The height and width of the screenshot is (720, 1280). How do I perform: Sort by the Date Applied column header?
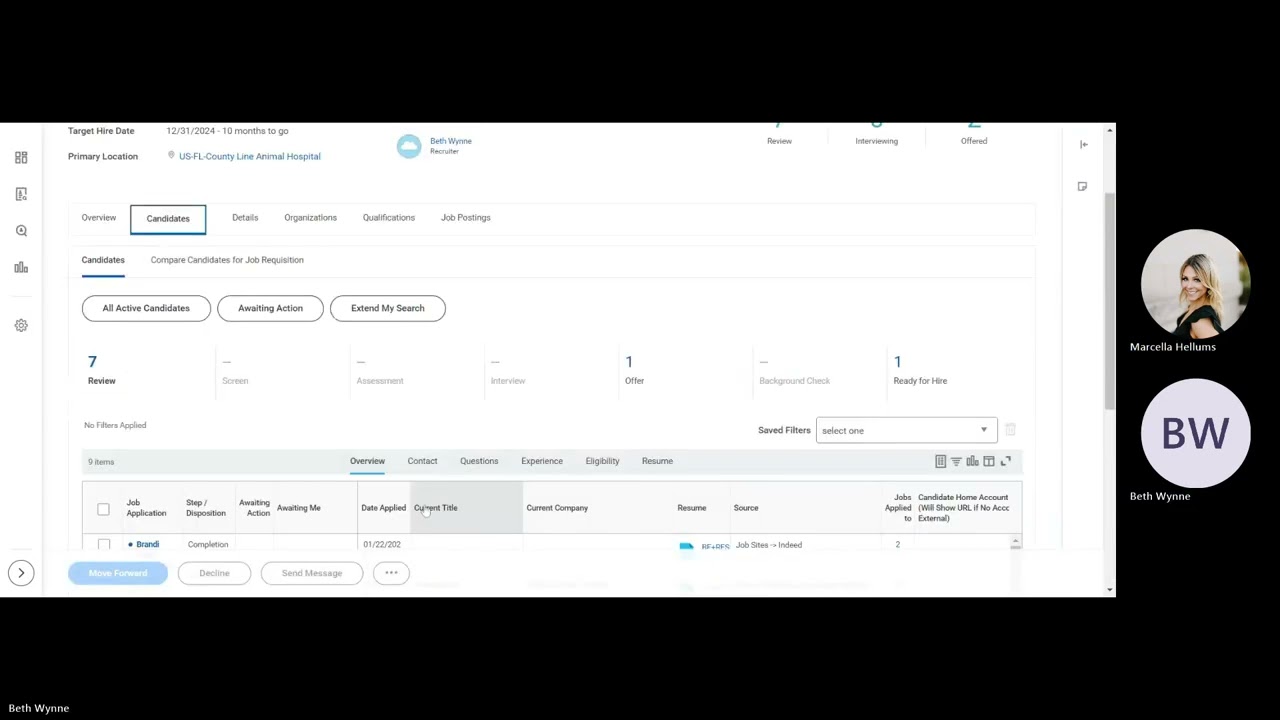click(x=383, y=508)
